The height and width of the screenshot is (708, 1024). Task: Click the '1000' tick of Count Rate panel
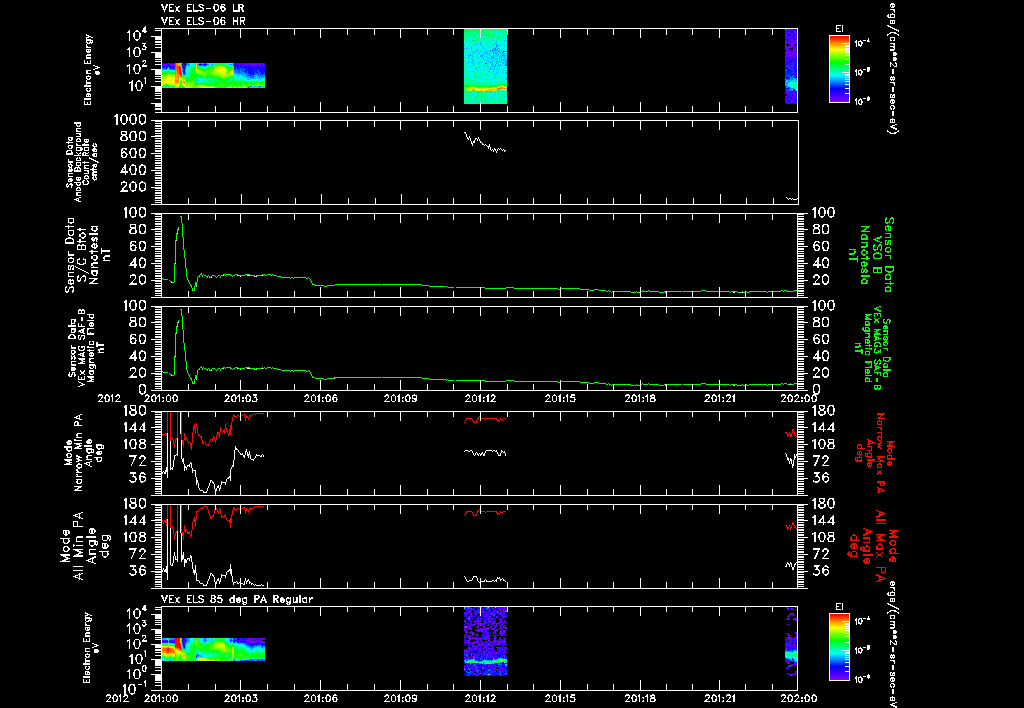pos(129,120)
